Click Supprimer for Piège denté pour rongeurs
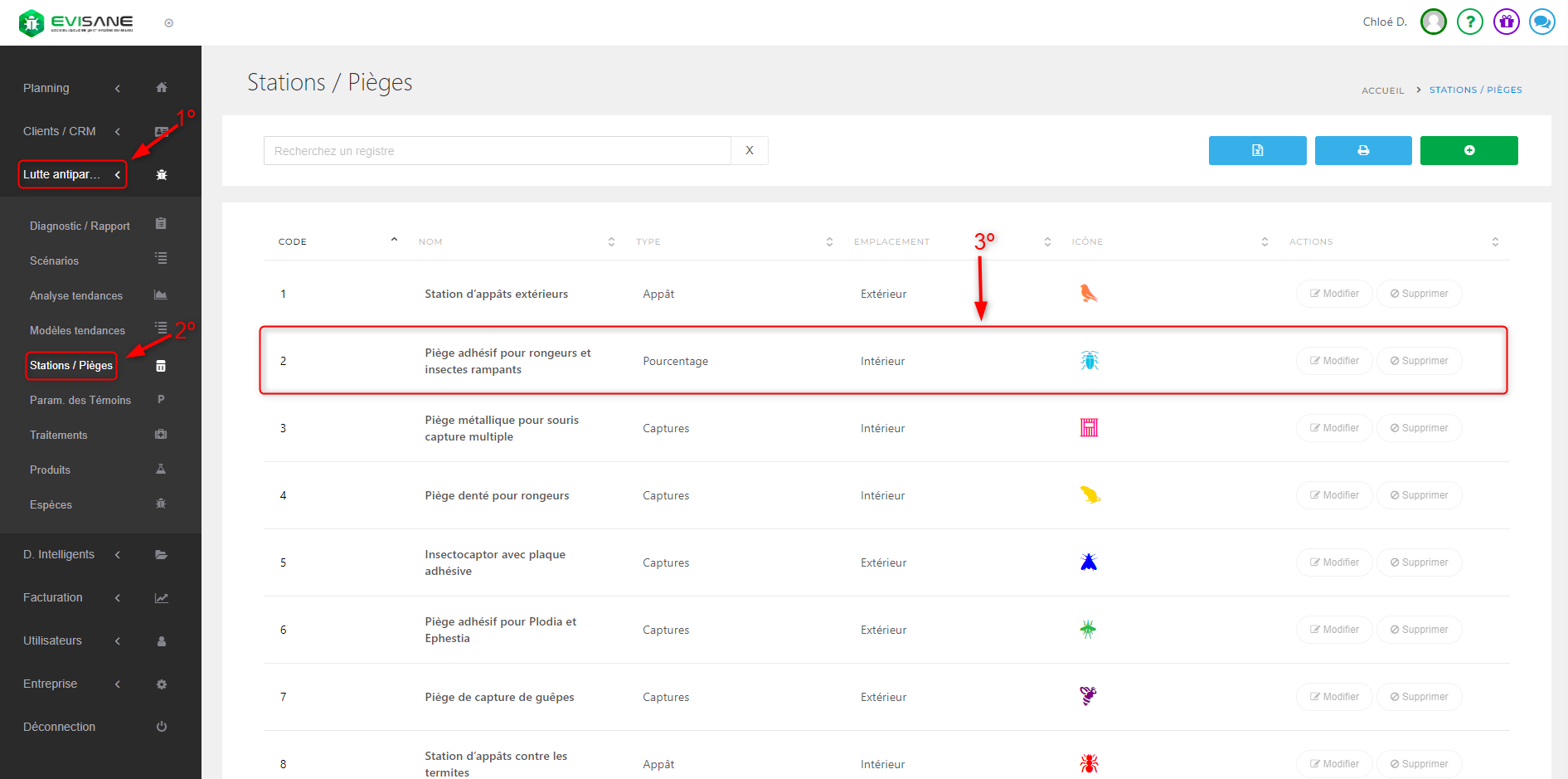This screenshot has height=779, width=1568. pyautogui.click(x=1419, y=495)
